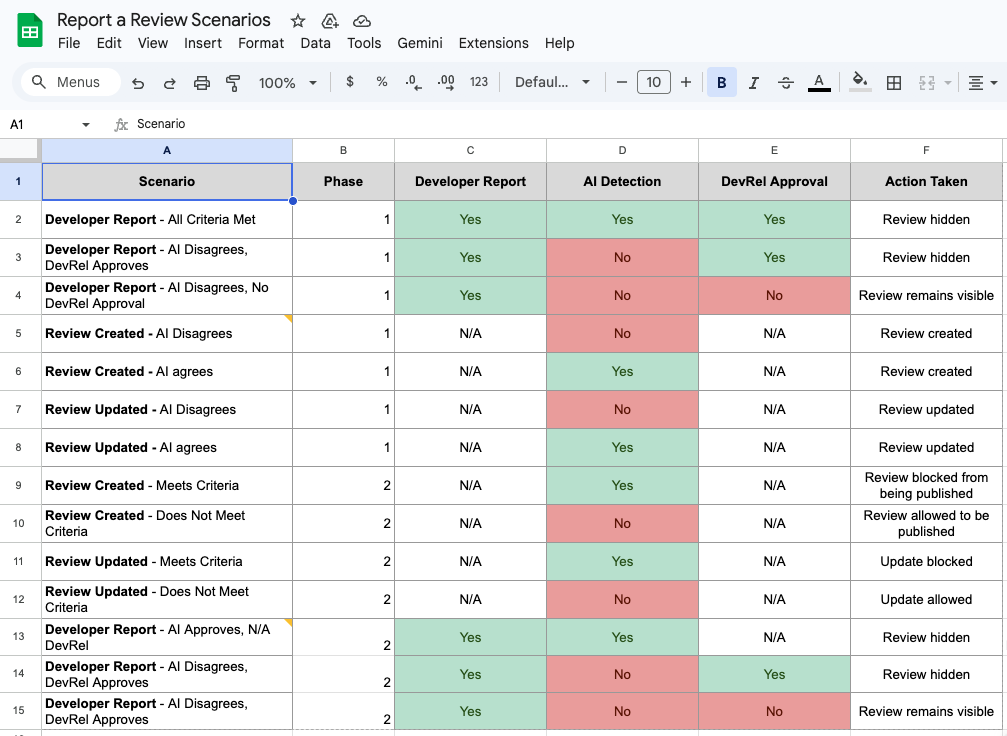Select row 9 header
Viewport: 1007px width, 736px height.
point(18,486)
